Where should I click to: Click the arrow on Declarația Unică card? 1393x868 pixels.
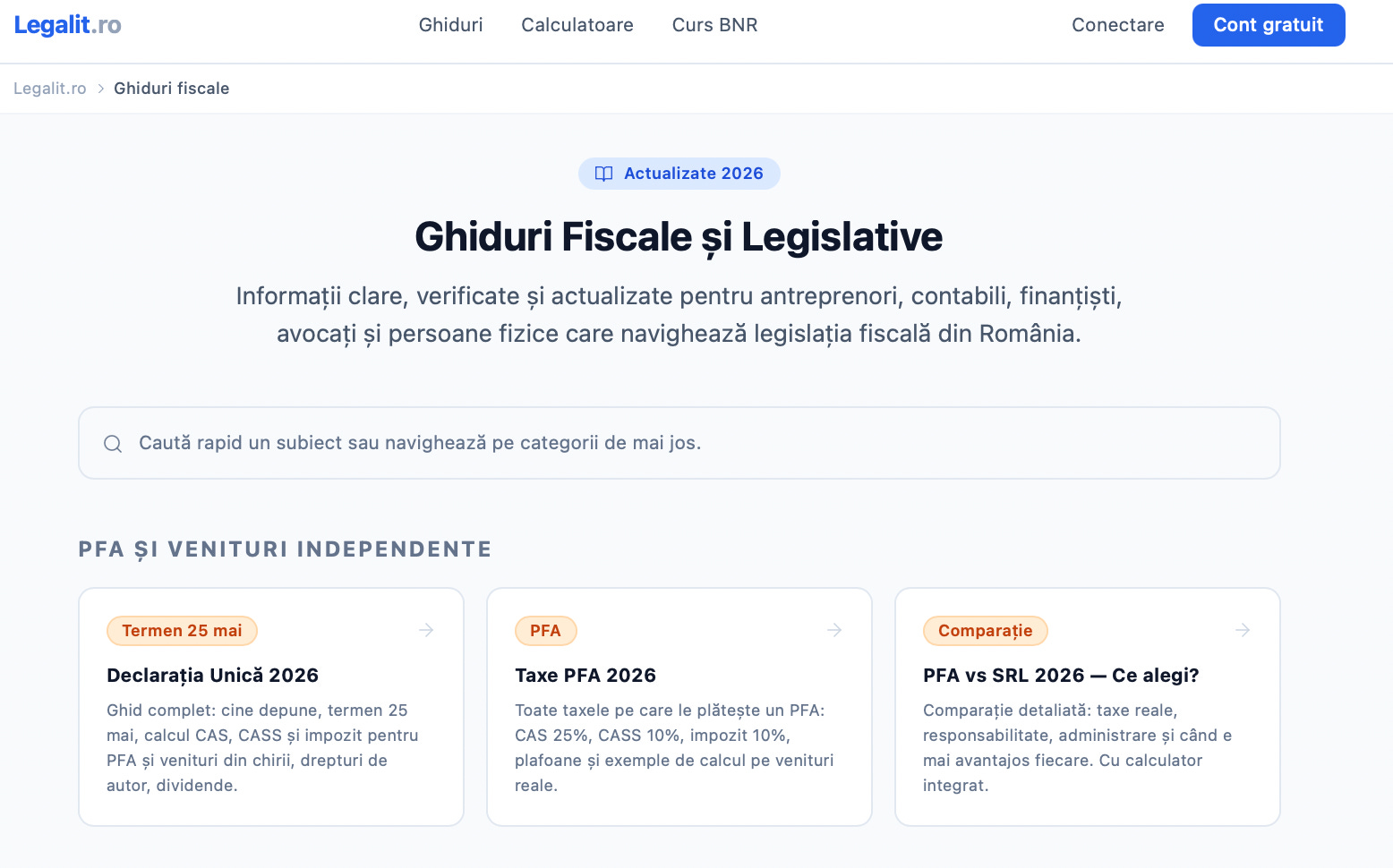pos(426,630)
